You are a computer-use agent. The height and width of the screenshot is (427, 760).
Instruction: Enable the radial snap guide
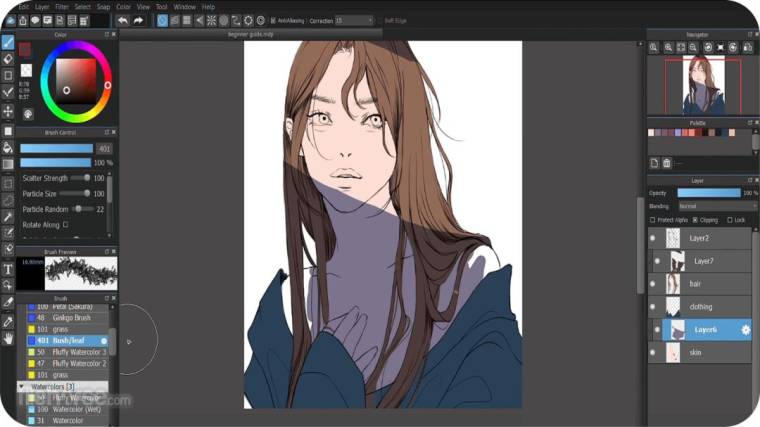tap(211, 20)
